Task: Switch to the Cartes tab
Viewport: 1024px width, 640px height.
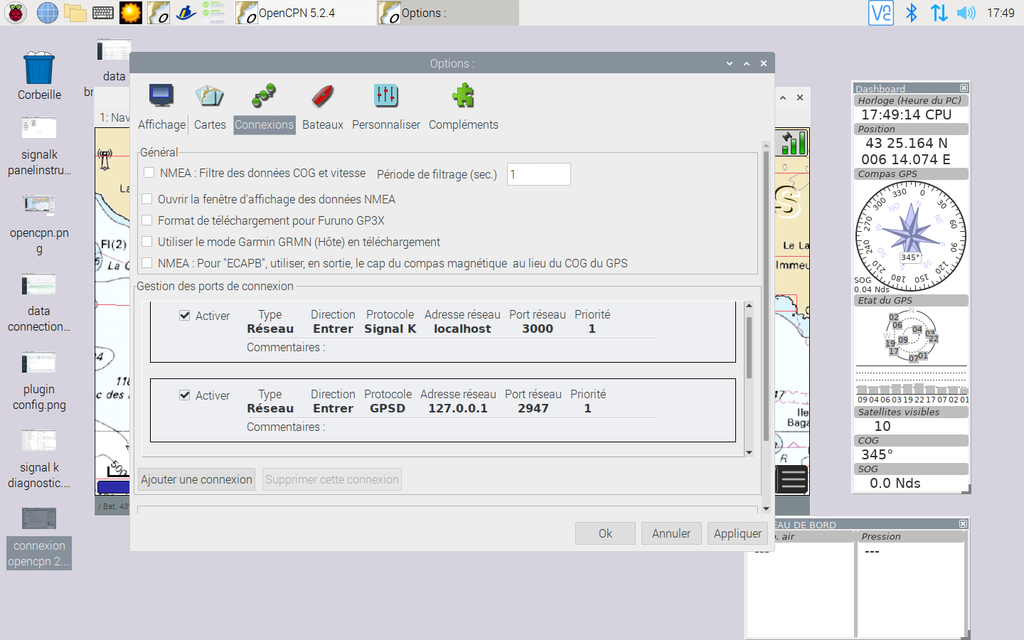Action: [210, 125]
